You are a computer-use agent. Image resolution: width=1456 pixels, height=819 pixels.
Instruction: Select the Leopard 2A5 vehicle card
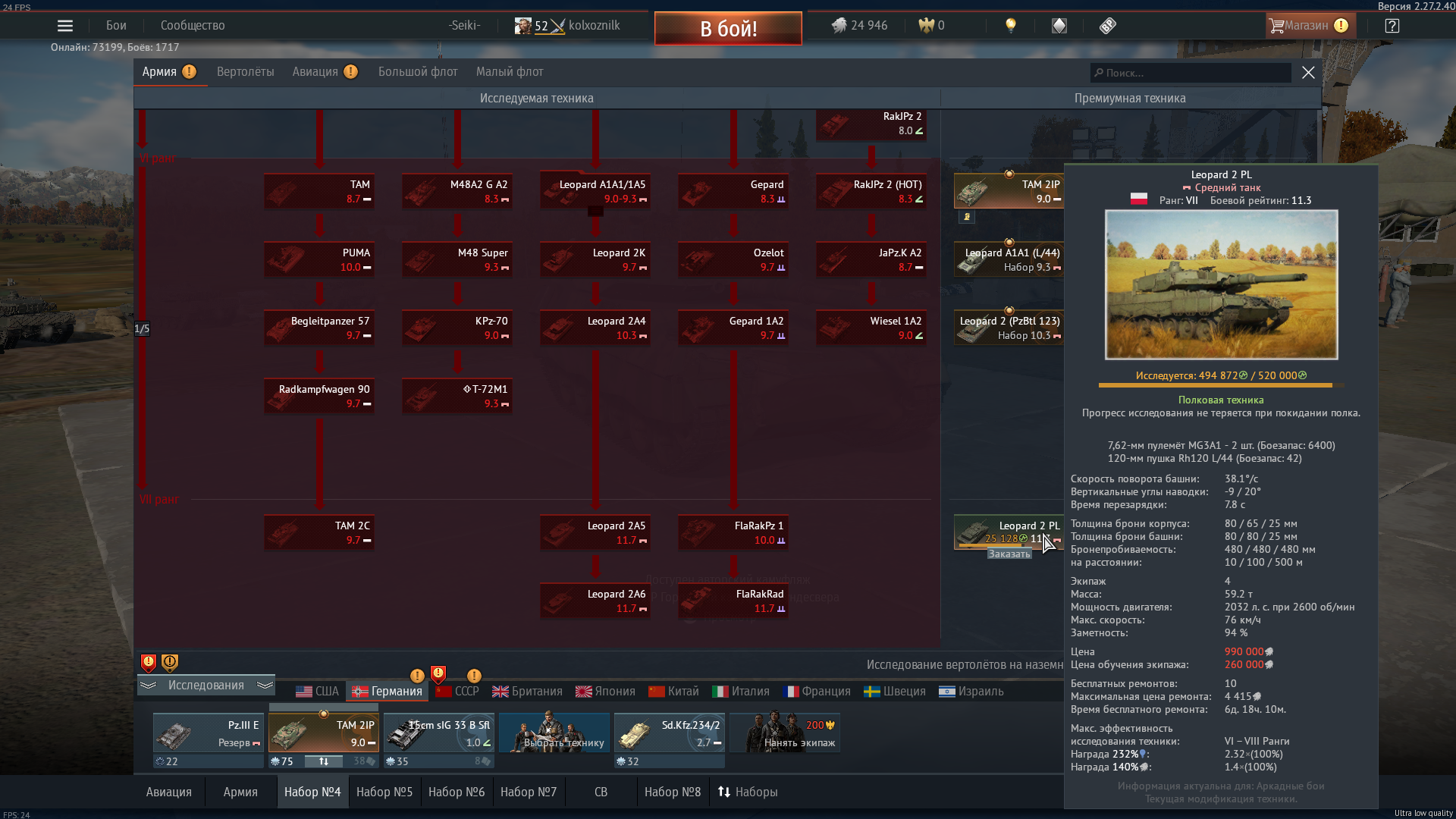coord(595,533)
